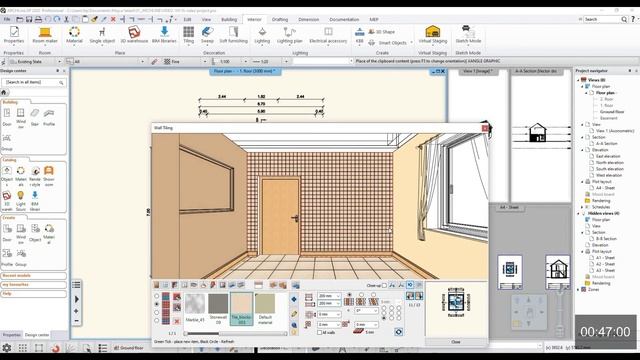Activate Sketch Mode

pos(468,35)
